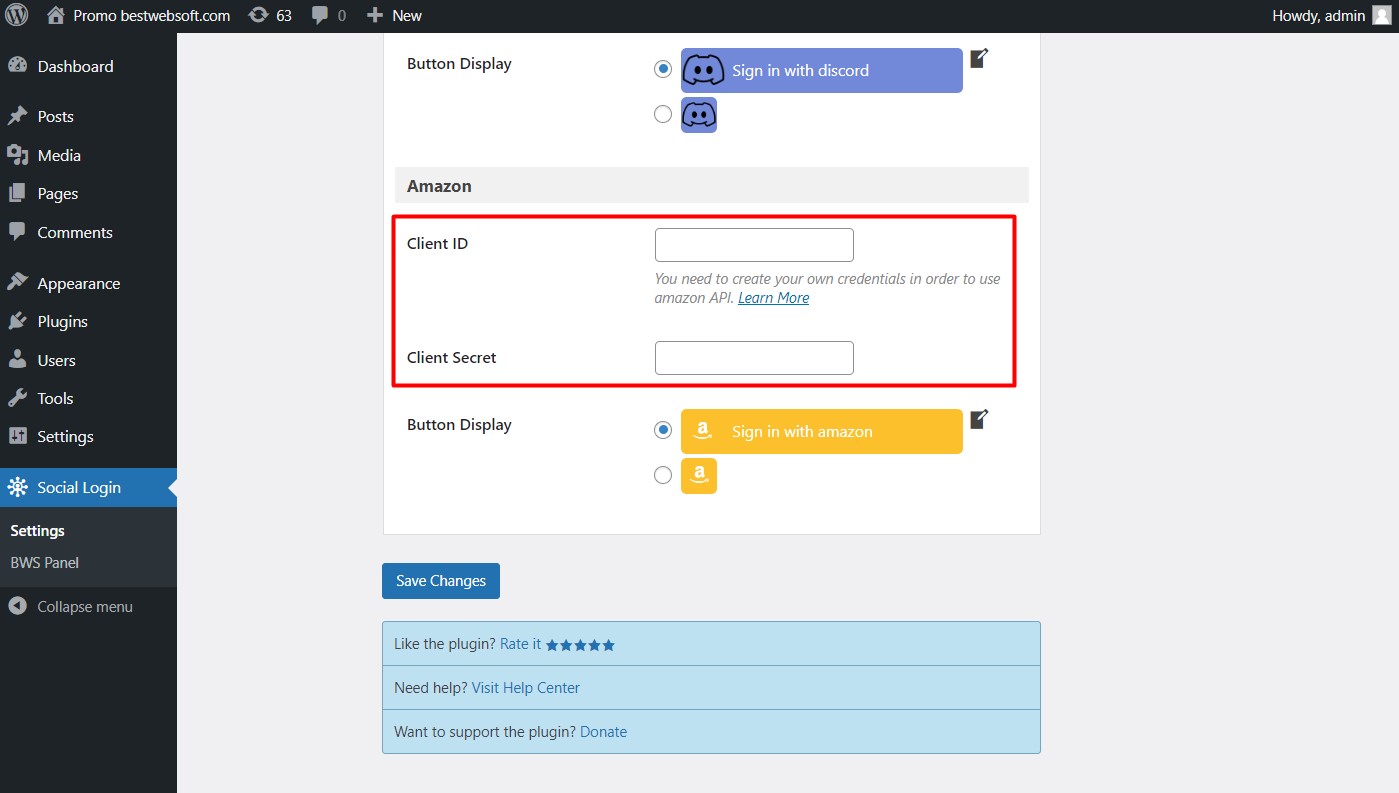Click the Rate it link
The width and height of the screenshot is (1399, 793).
(x=520, y=644)
